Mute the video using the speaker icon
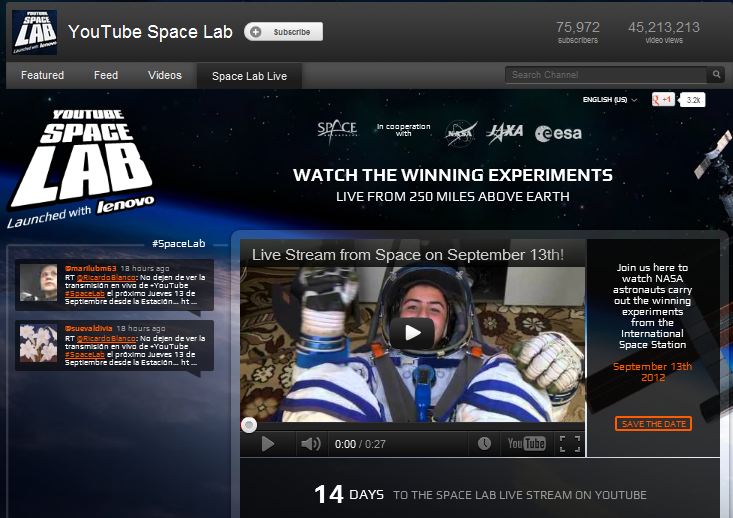Viewport: 733px width, 518px height. pyautogui.click(x=310, y=444)
